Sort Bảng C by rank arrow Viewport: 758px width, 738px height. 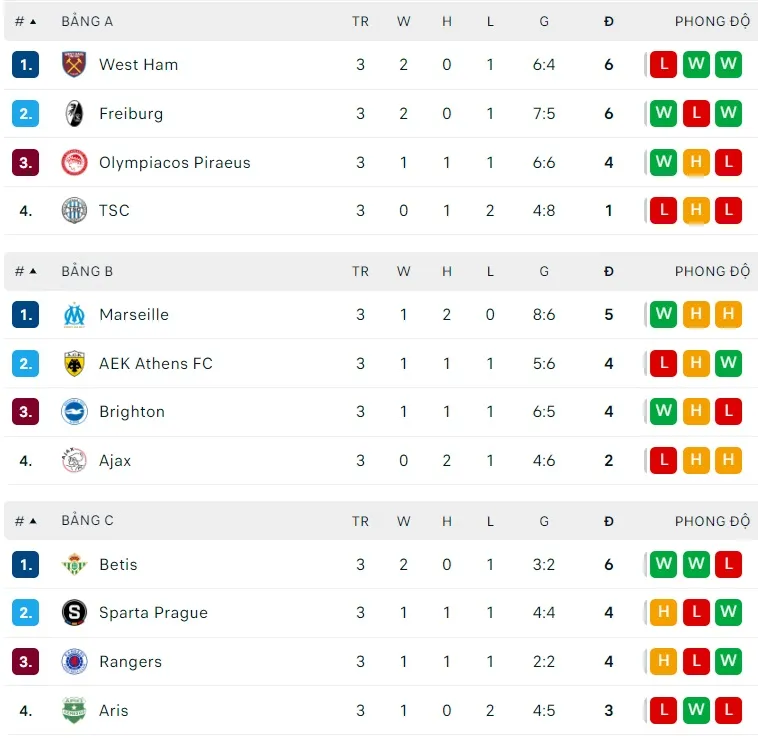point(33,521)
